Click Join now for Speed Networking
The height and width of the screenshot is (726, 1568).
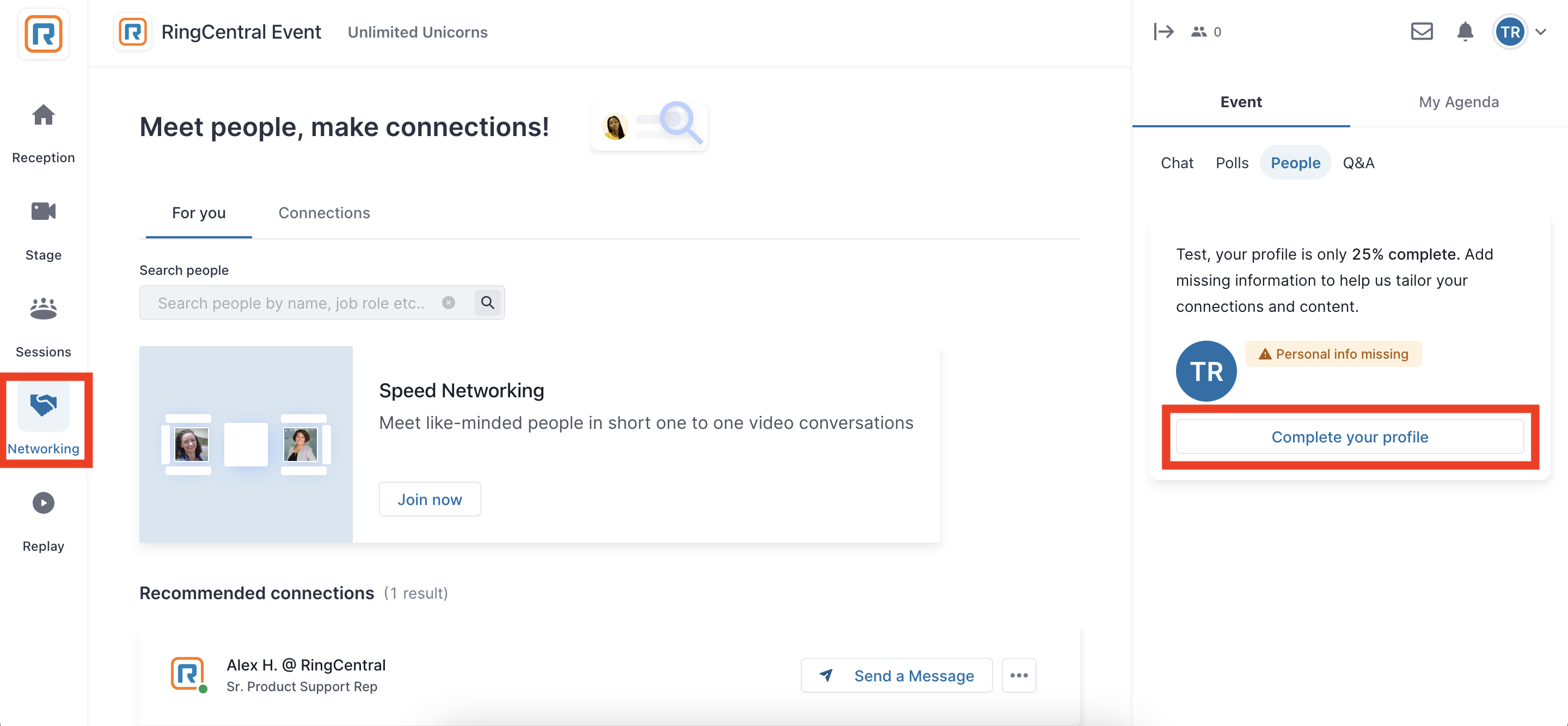(x=429, y=499)
